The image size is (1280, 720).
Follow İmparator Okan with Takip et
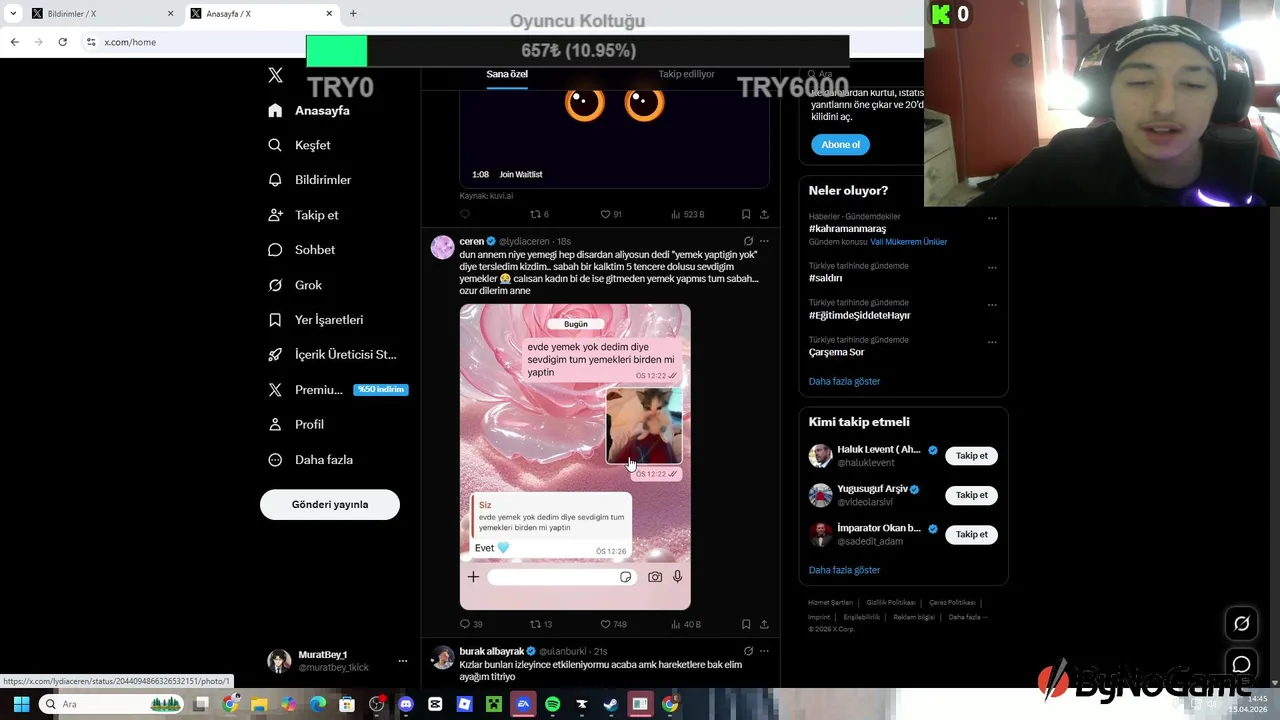971,534
